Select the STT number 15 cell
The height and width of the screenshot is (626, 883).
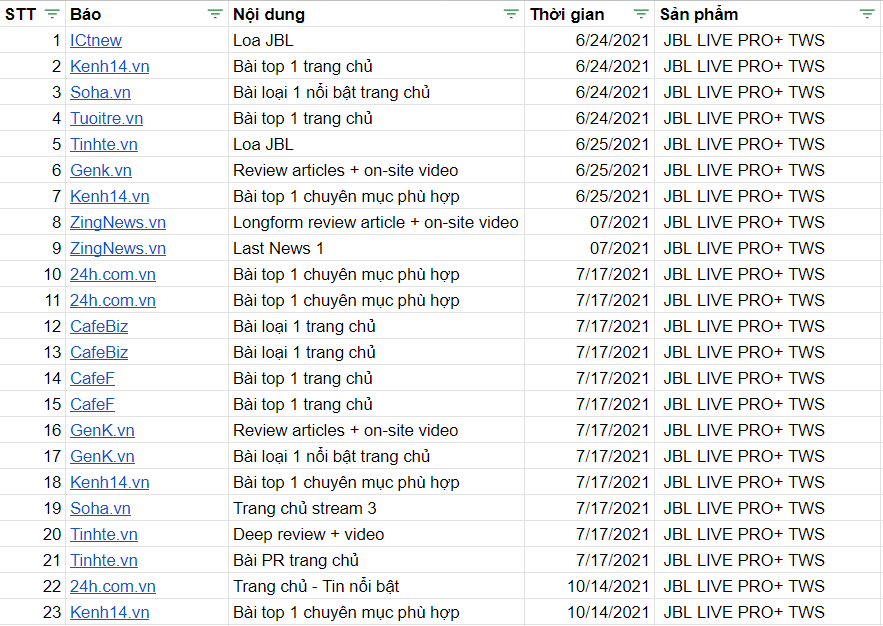(x=33, y=404)
